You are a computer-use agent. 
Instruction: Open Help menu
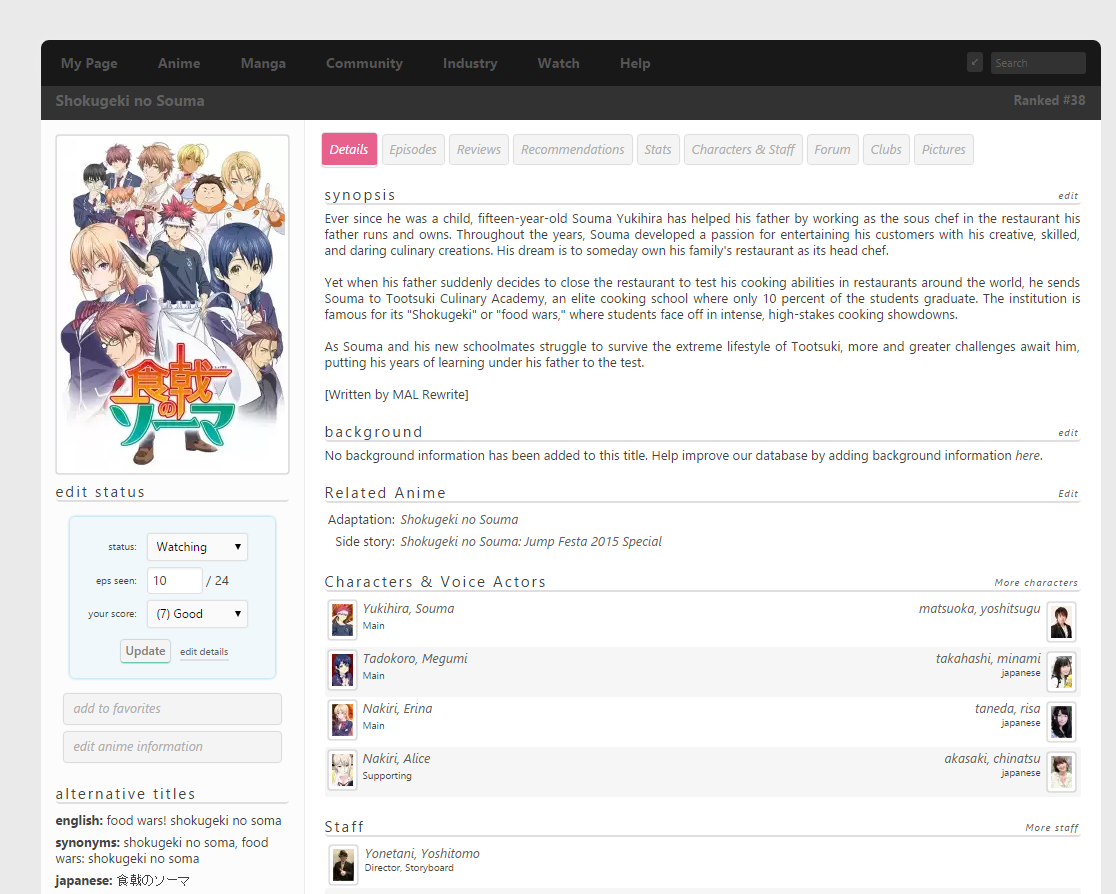pyautogui.click(x=635, y=63)
